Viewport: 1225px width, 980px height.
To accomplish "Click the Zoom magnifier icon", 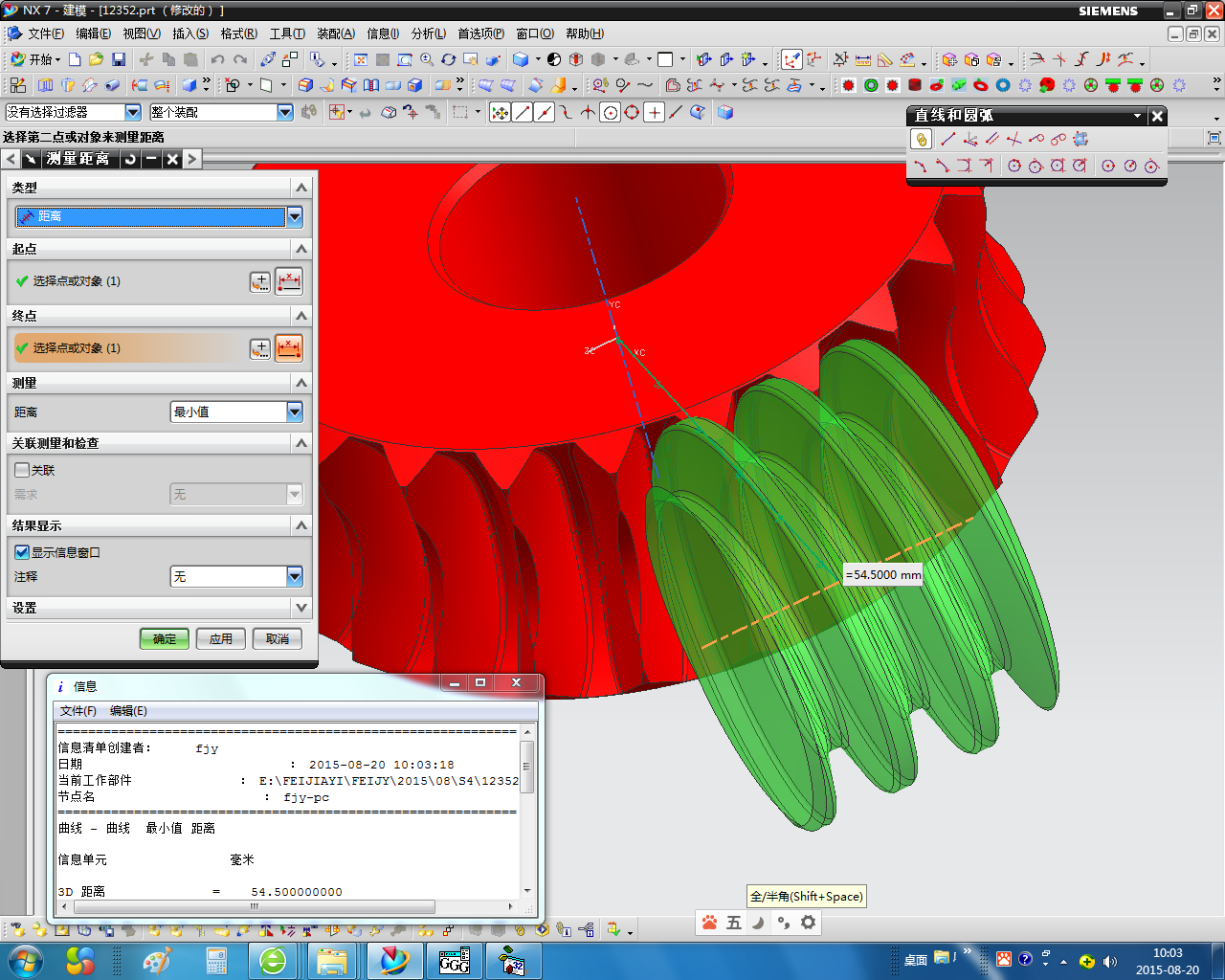I will click(x=427, y=59).
